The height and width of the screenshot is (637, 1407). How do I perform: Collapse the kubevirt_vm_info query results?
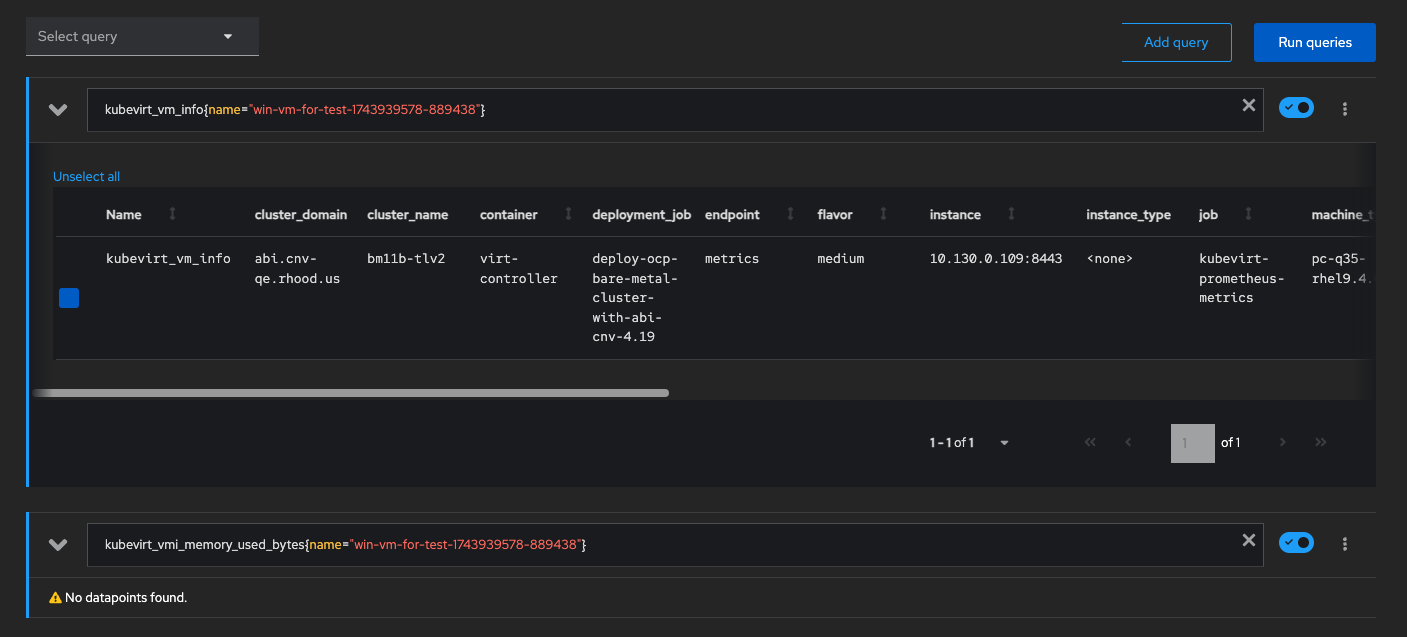tap(58, 110)
